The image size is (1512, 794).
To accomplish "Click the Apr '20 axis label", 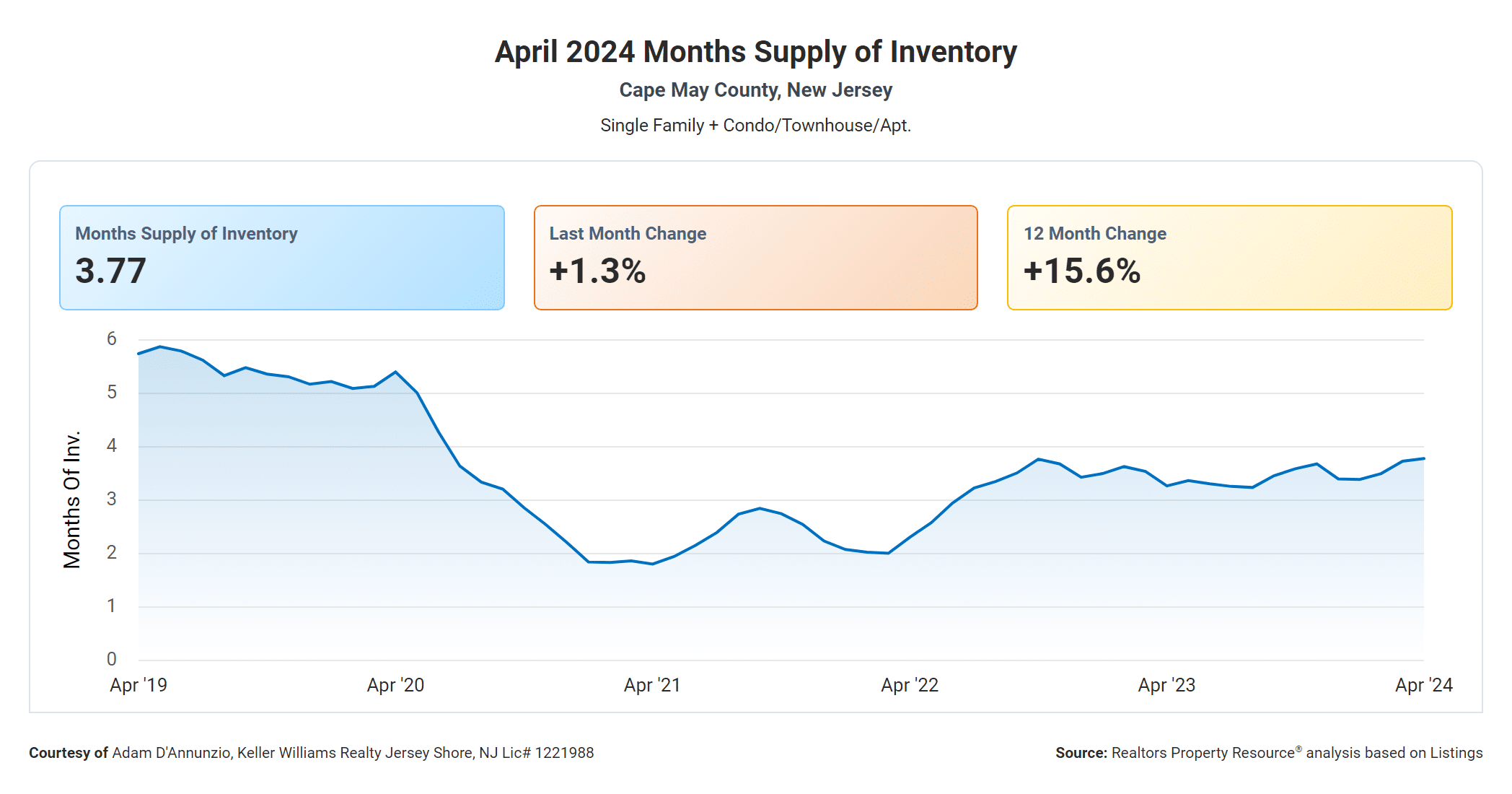I will click(x=395, y=685).
